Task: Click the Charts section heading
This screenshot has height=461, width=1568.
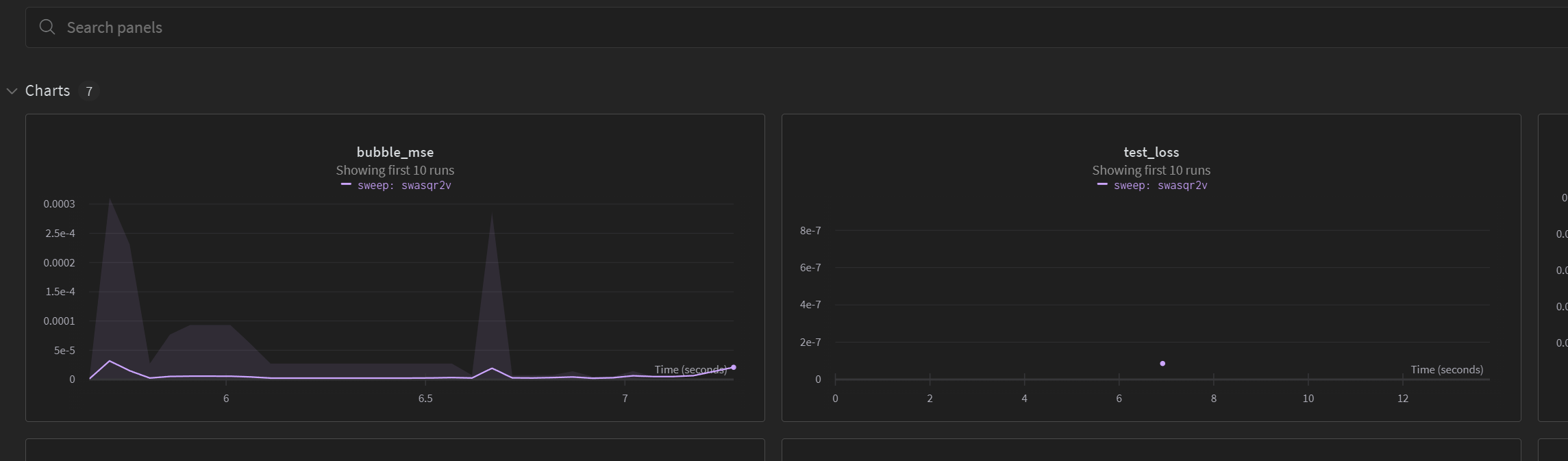Action: click(47, 90)
